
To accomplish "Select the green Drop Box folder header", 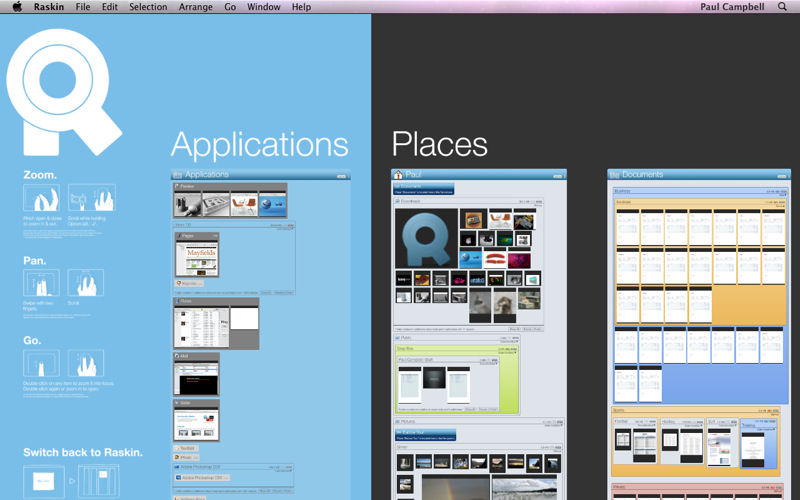I will pos(457,349).
